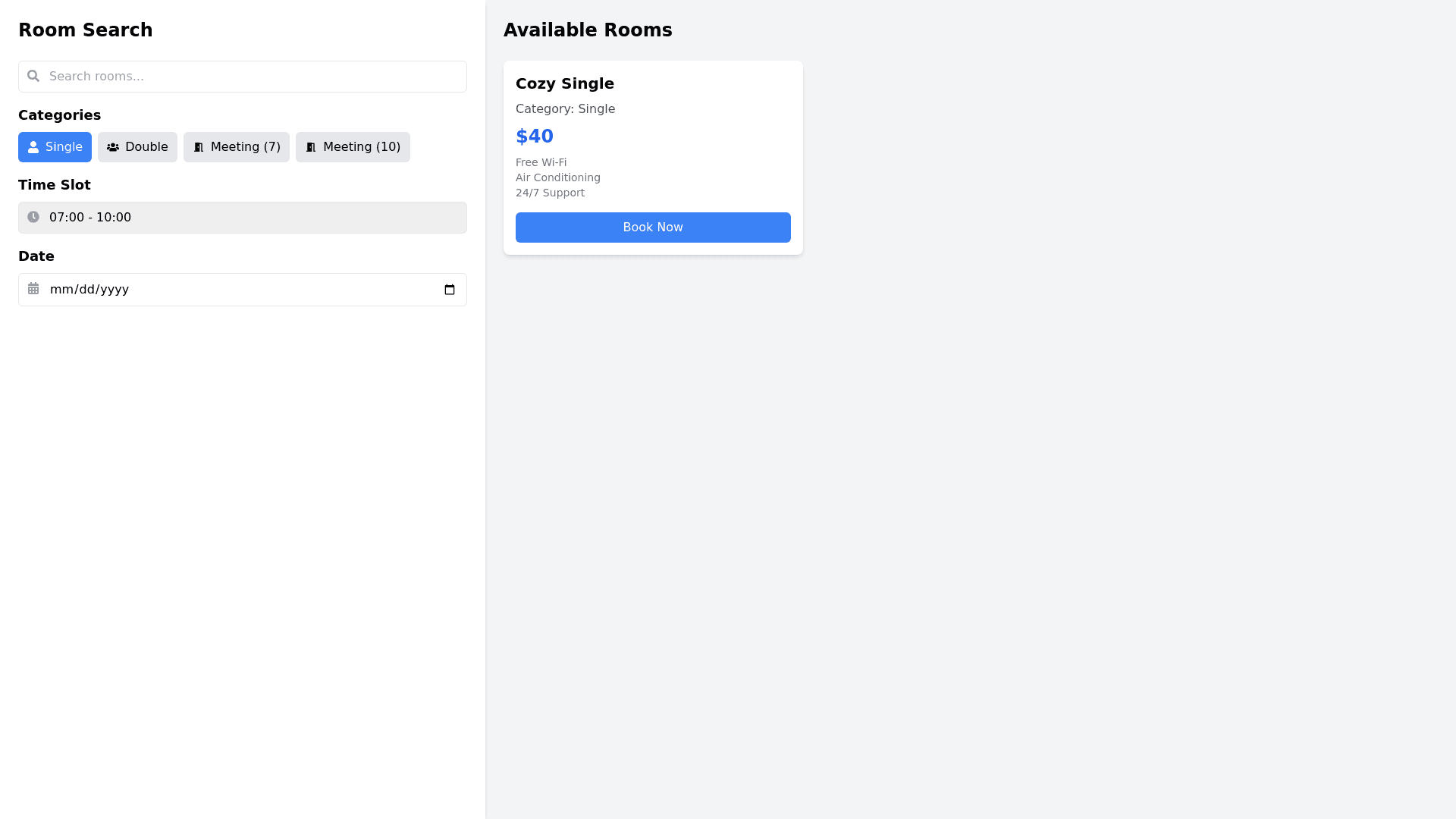Click the grey calendar icon beside the date
The image size is (1456, 819).
[x=33, y=289]
